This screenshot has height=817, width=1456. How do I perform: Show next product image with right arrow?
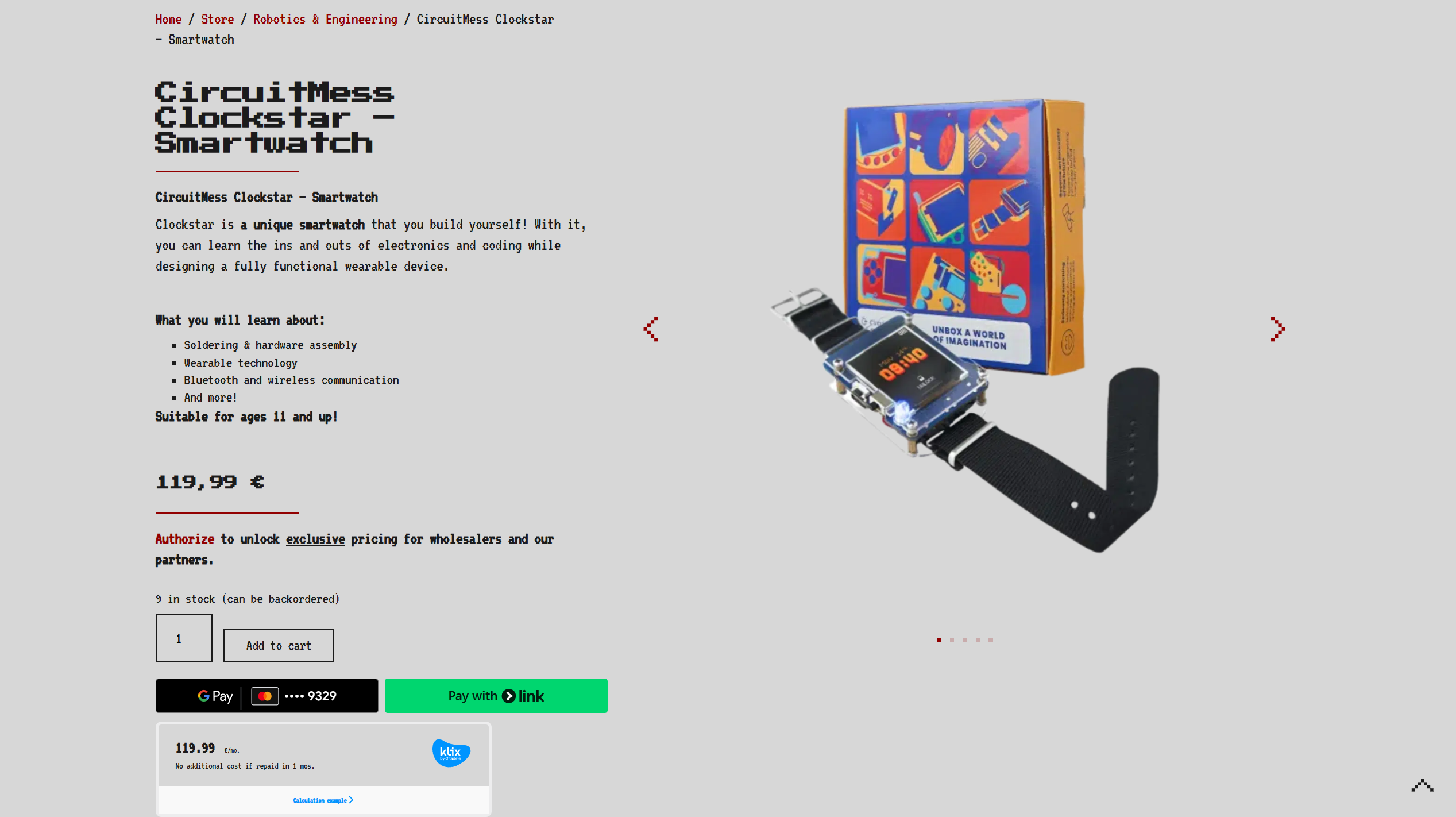point(1278,329)
